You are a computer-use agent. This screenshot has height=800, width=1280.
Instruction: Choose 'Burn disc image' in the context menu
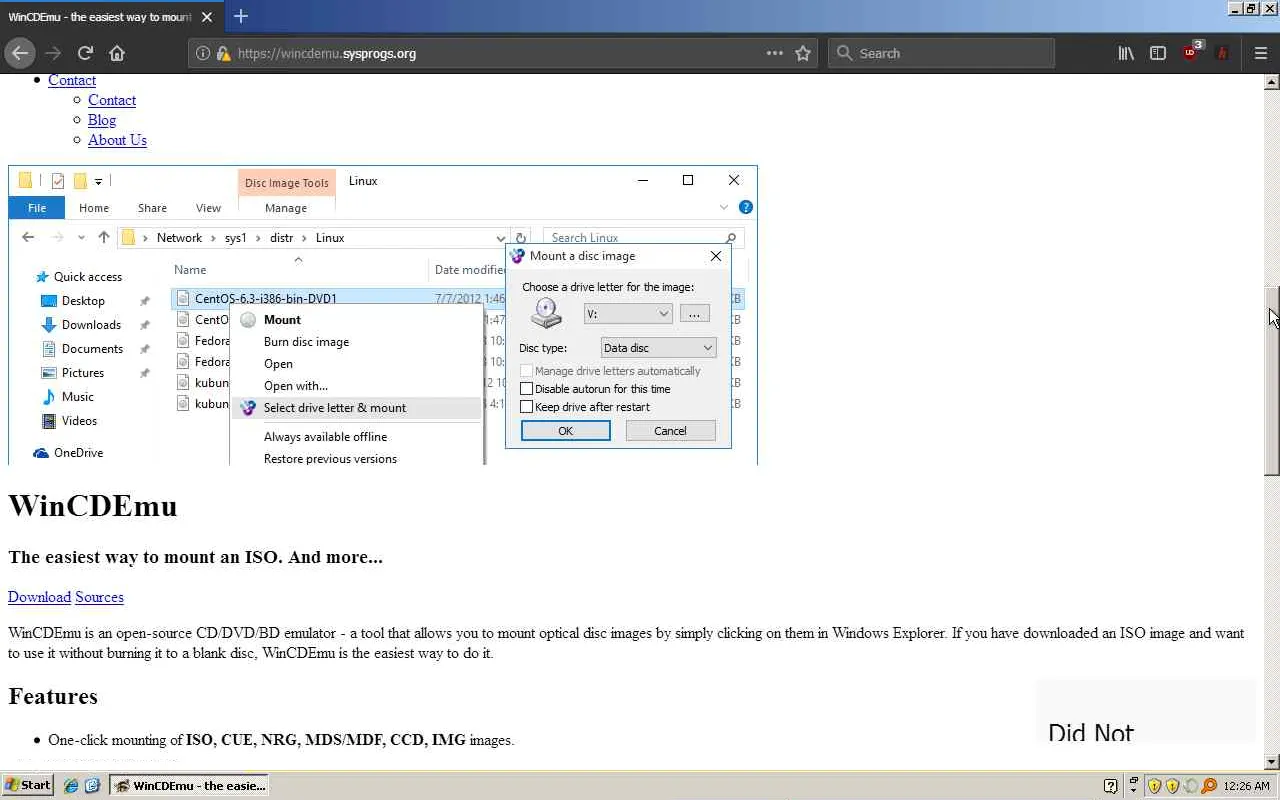click(306, 342)
